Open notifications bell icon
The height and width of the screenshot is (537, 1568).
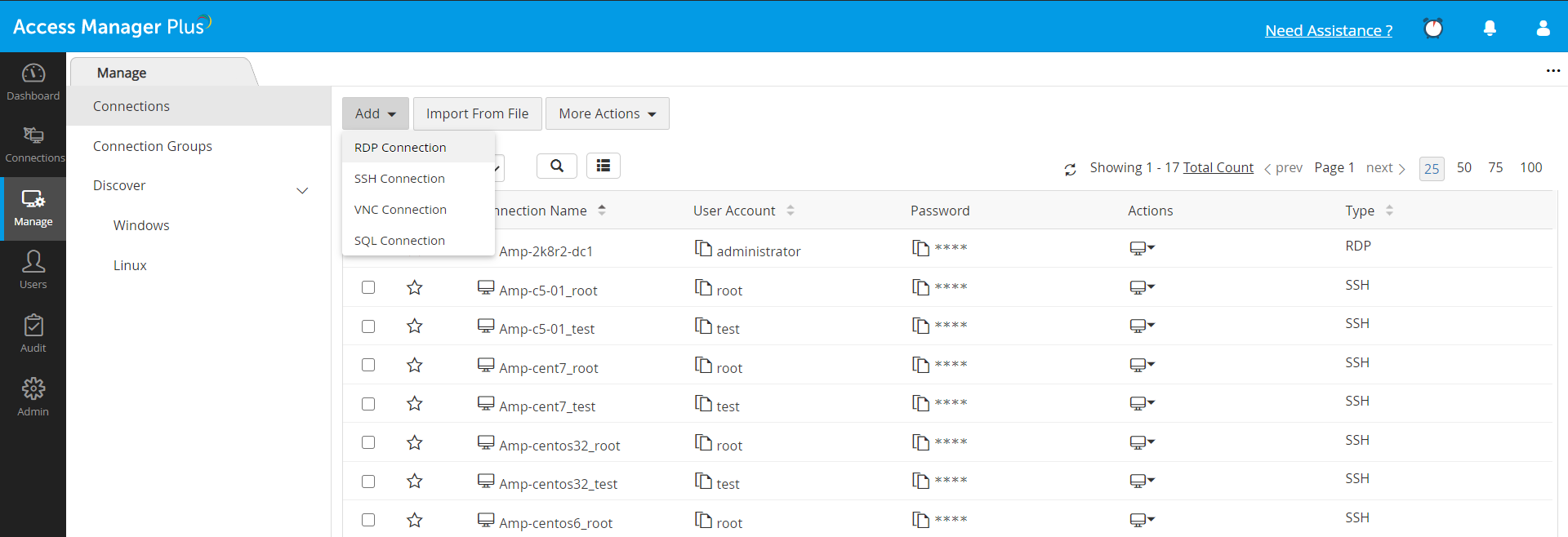click(1490, 29)
